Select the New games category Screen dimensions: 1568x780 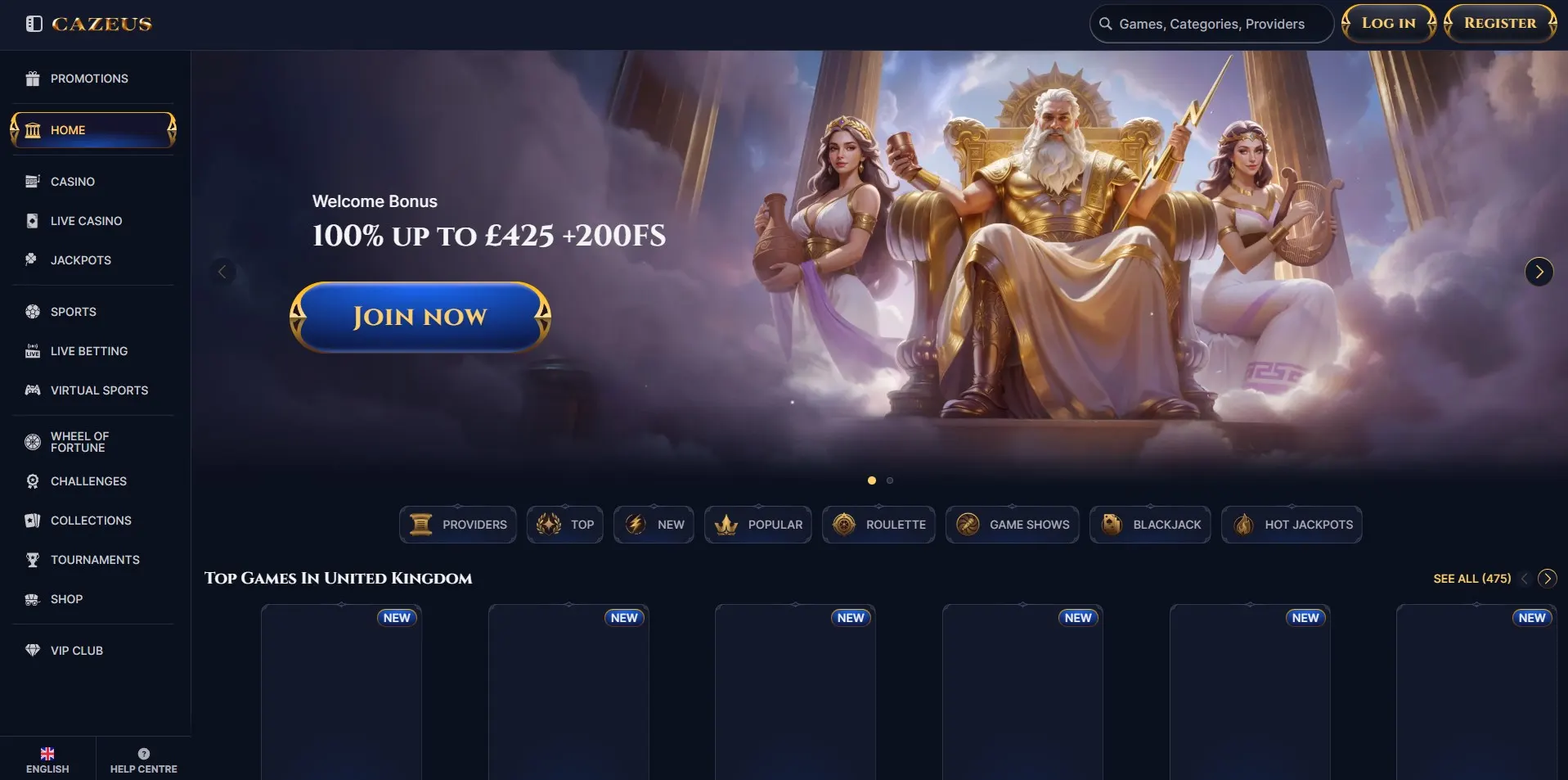point(654,525)
